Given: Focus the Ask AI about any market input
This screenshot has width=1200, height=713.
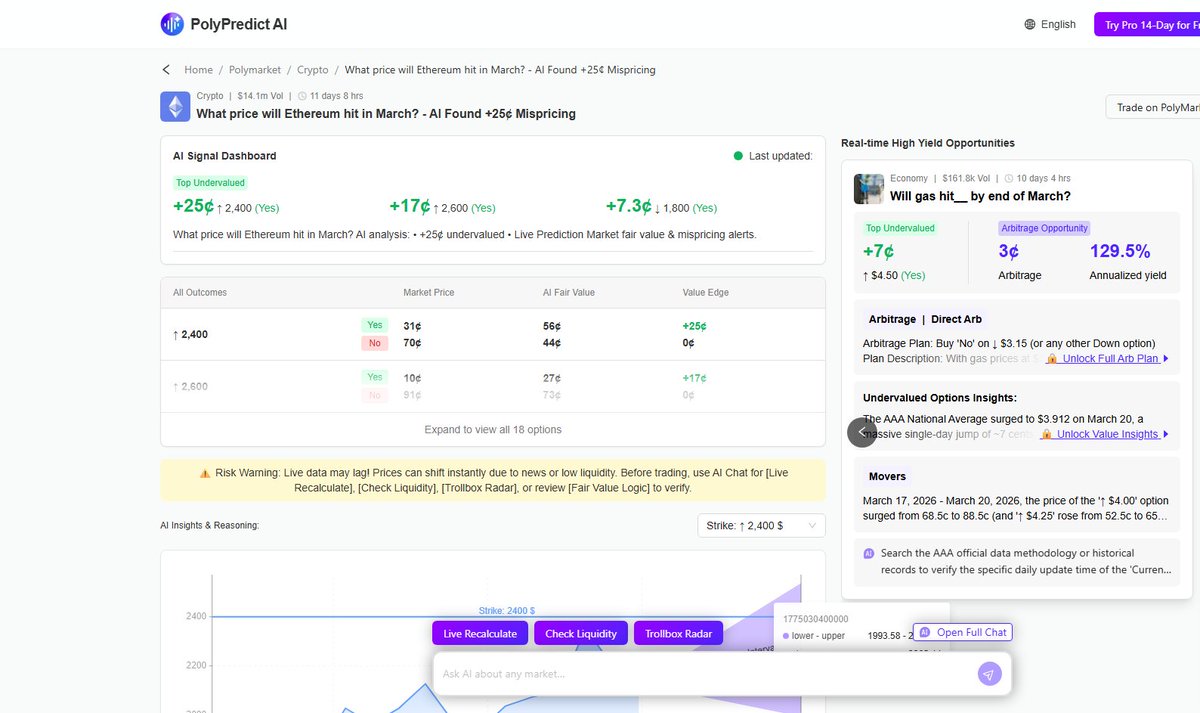Looking at the screenshot, I should pyautogui.click(x=706, y=674).
